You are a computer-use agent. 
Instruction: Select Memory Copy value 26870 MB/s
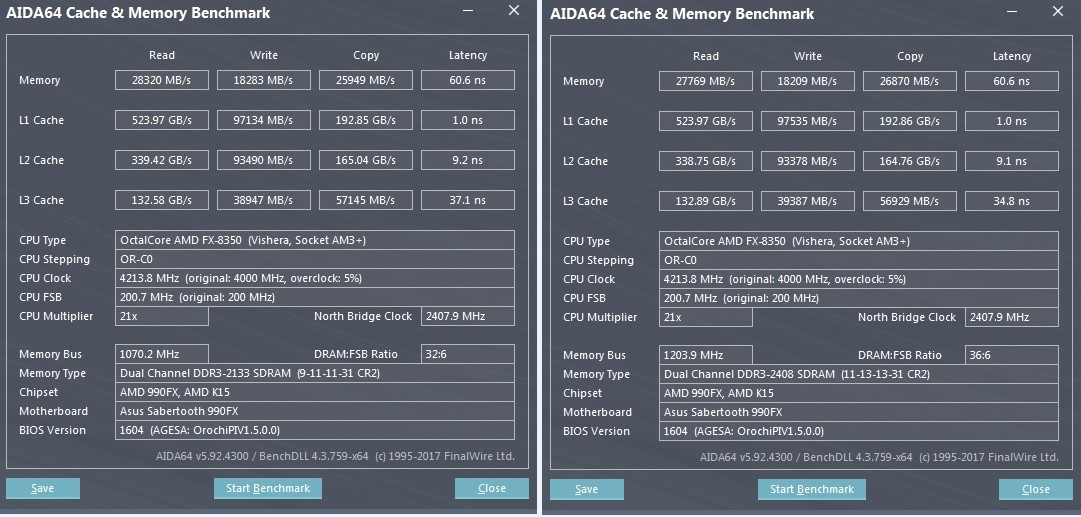coord(910,81)
